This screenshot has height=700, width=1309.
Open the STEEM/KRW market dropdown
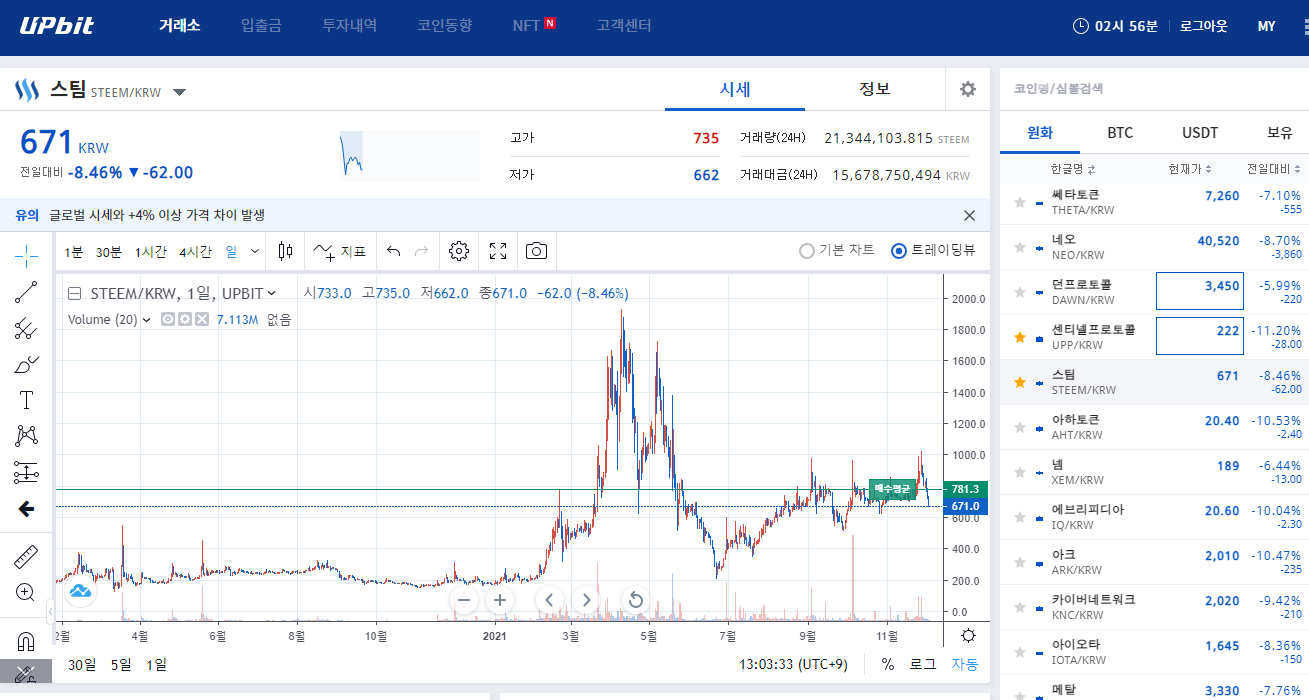(x=179, y=92)
